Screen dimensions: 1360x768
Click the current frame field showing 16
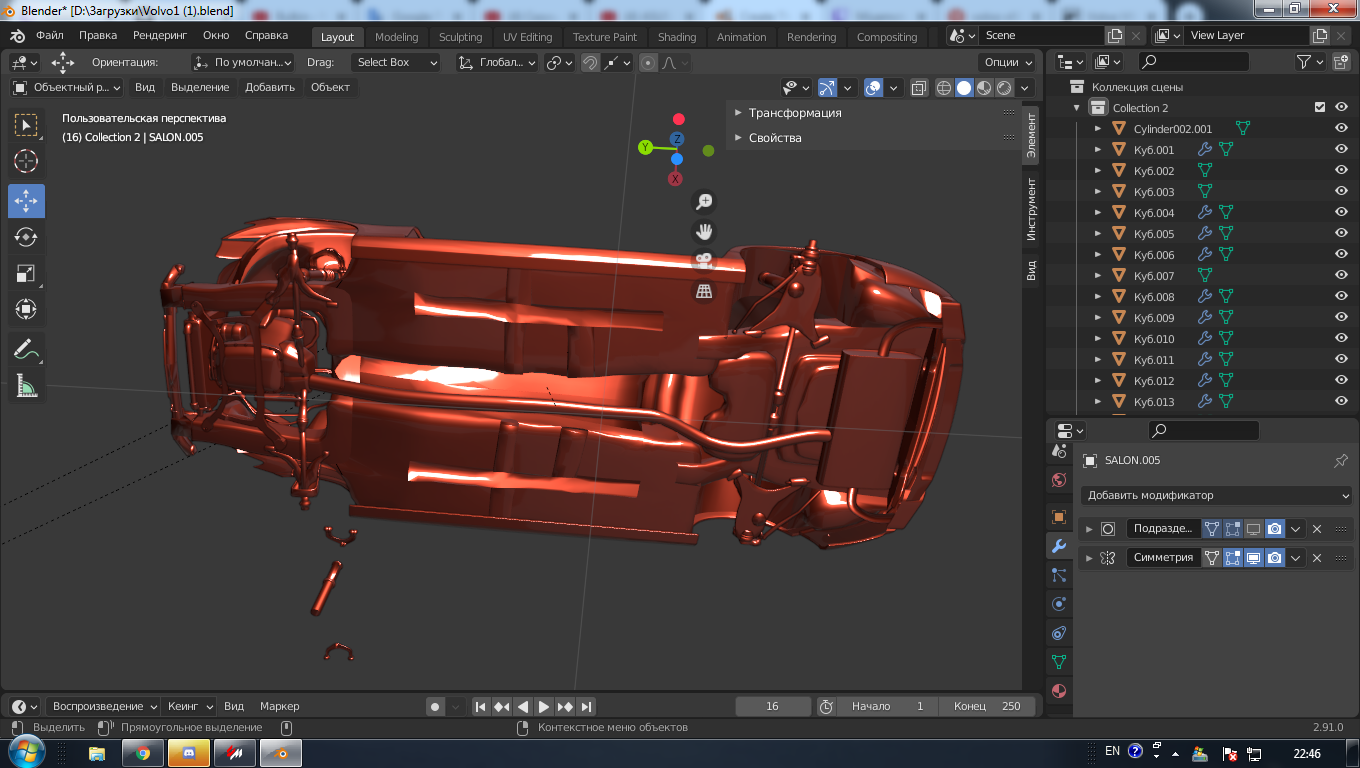pos(773,706)
